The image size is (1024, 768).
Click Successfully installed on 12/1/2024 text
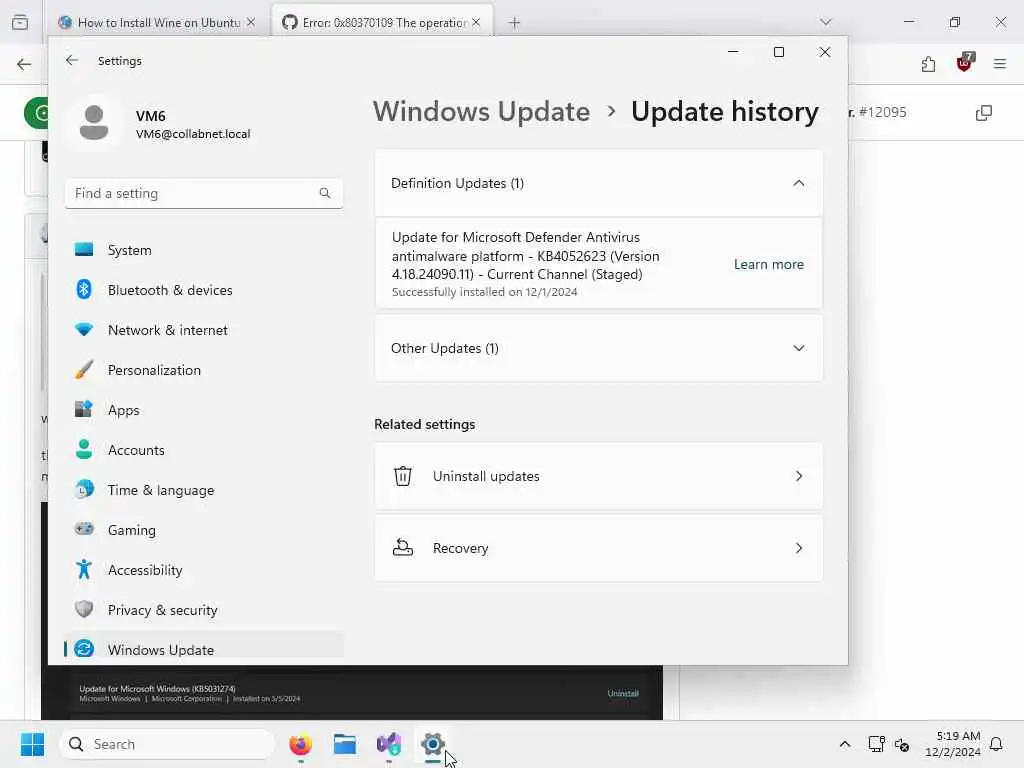pyautogui.click(x=485, y=292)
